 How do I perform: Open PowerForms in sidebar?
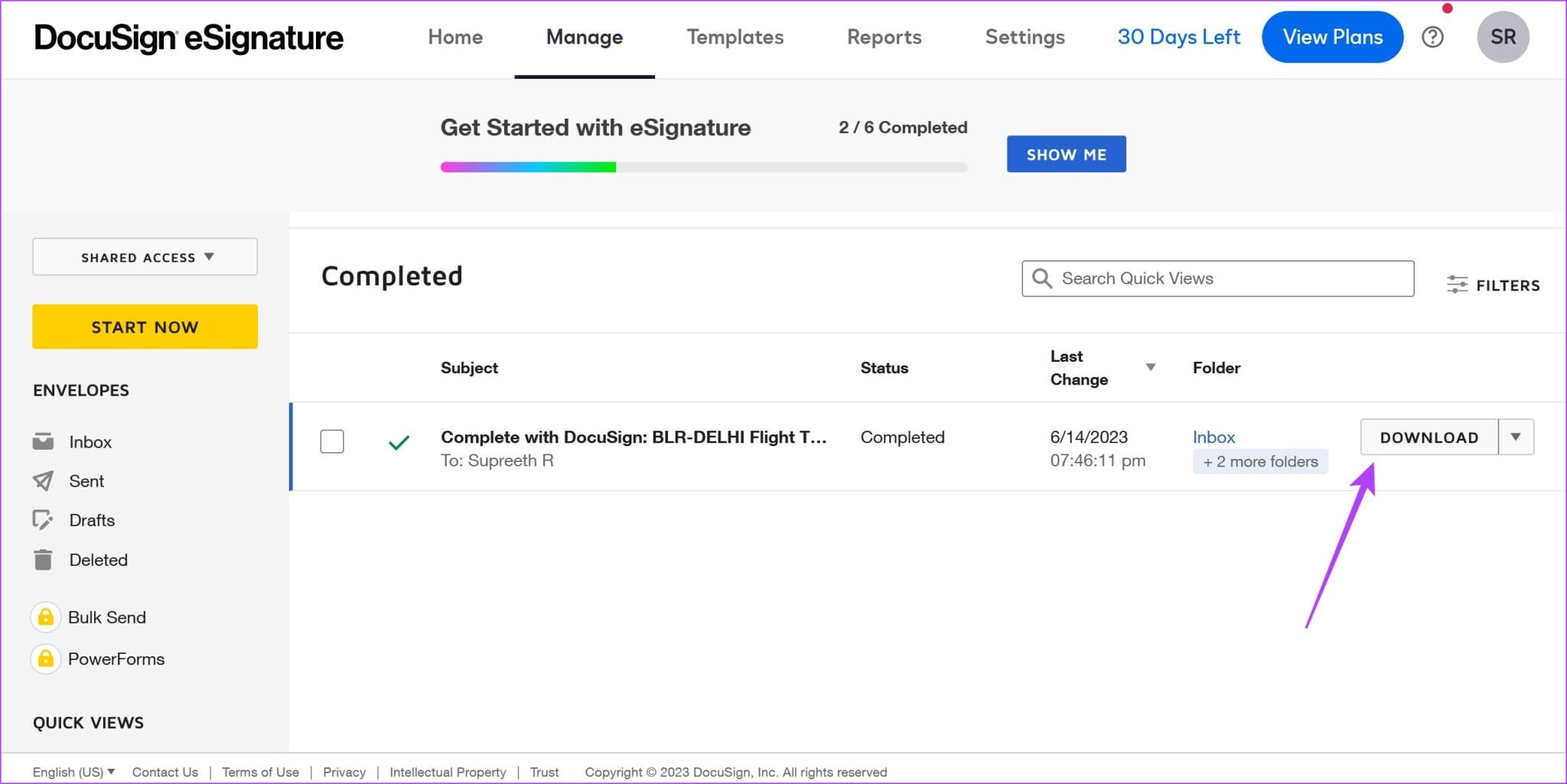coord(116,659)
